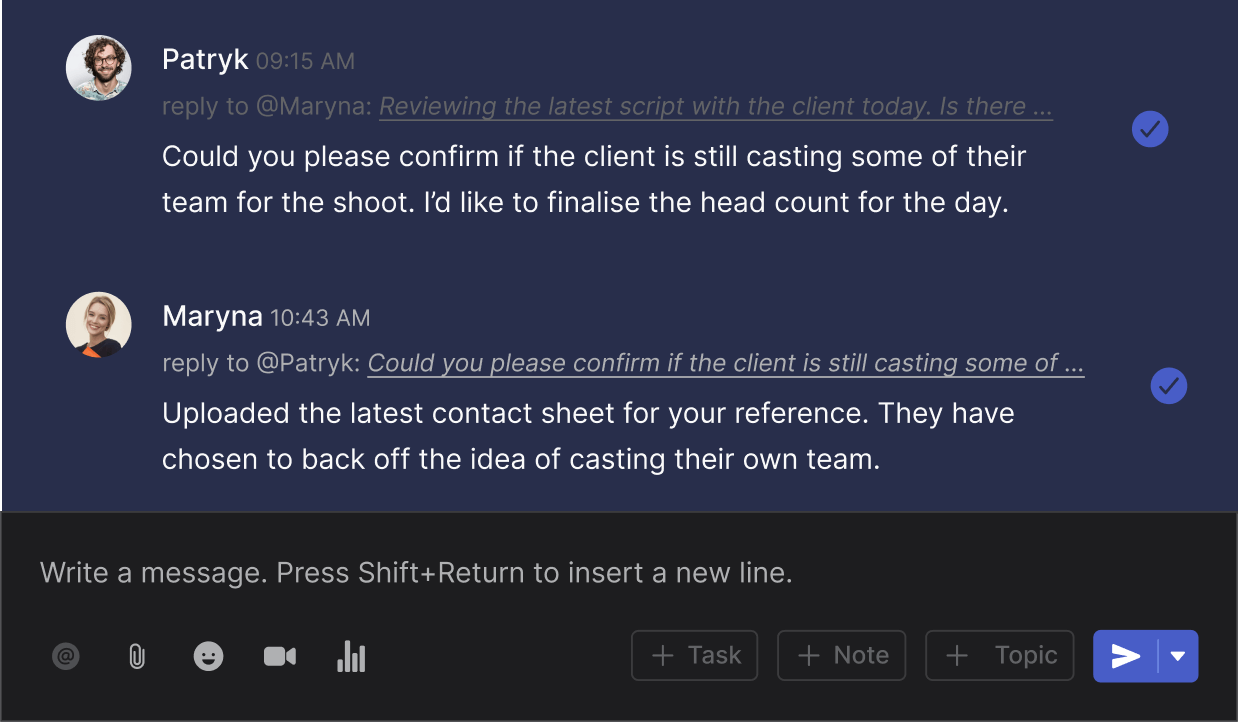
Task: Toggle the checkmark on Patryk's message
Action: [1150, 129]
